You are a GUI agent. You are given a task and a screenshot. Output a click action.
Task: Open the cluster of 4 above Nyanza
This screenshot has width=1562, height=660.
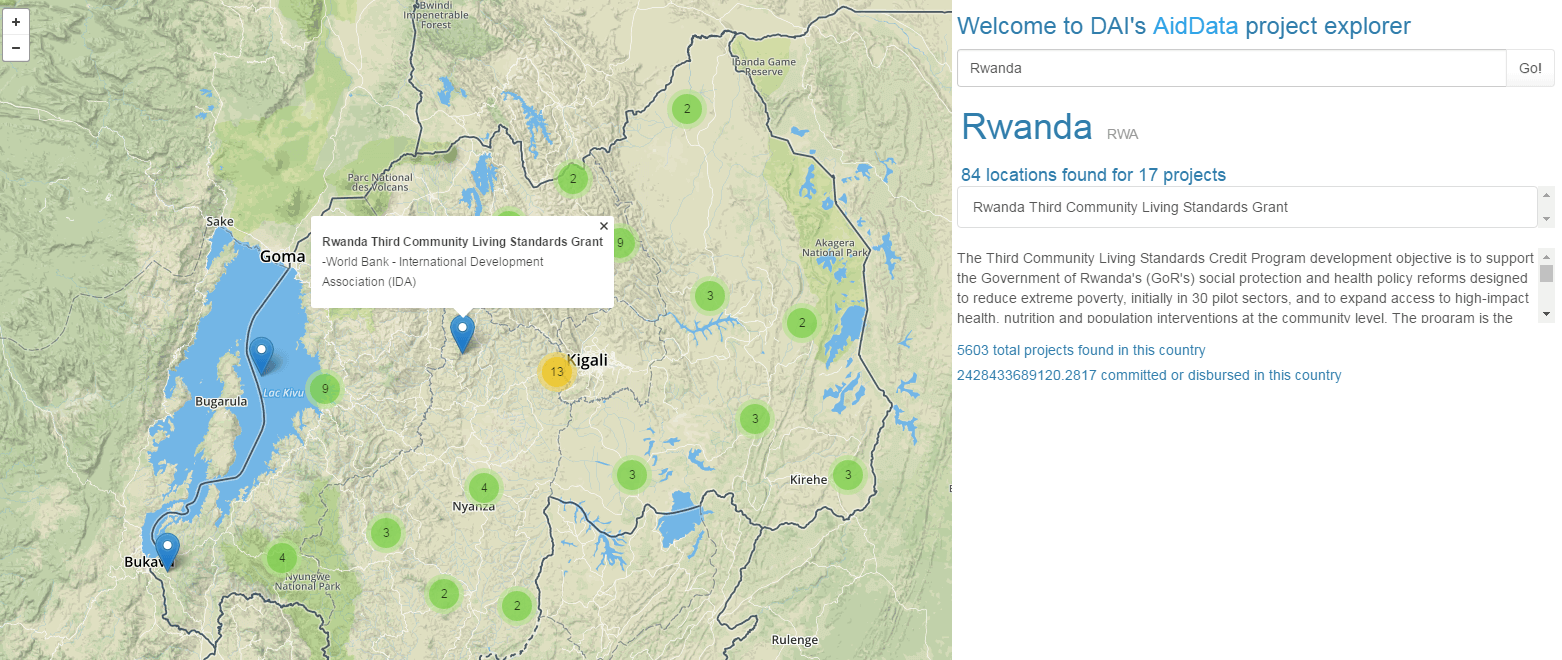[484, 488]
